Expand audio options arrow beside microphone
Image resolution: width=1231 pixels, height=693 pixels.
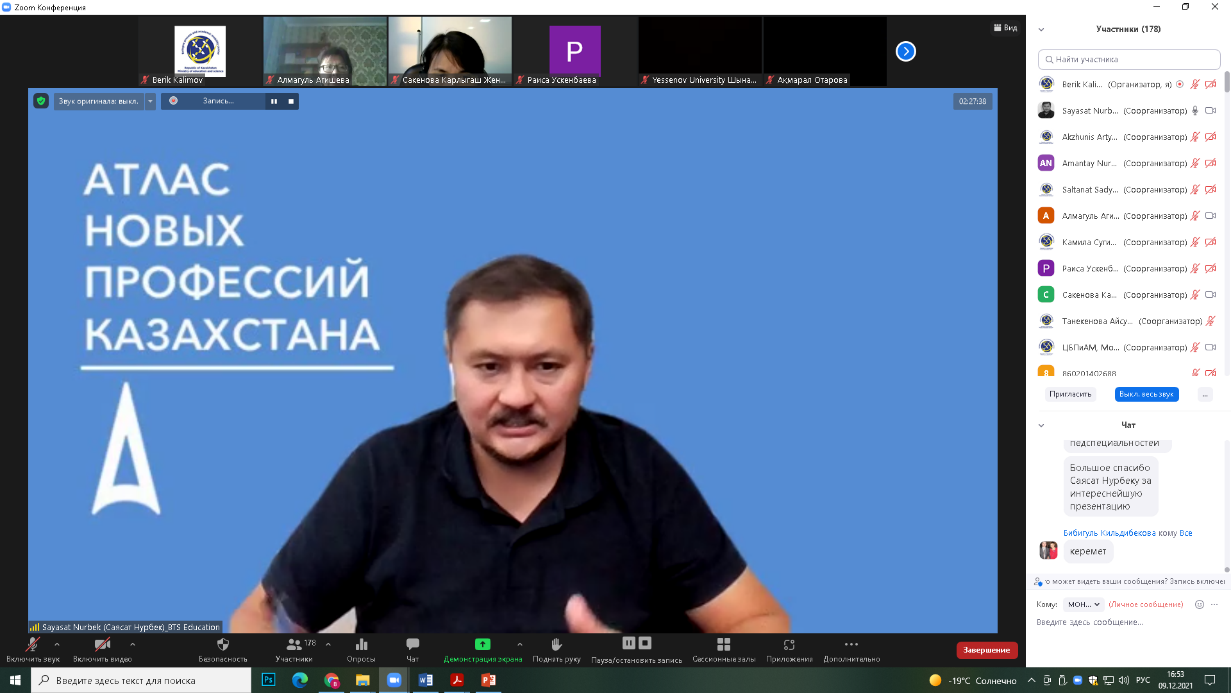tap(57, 645)
